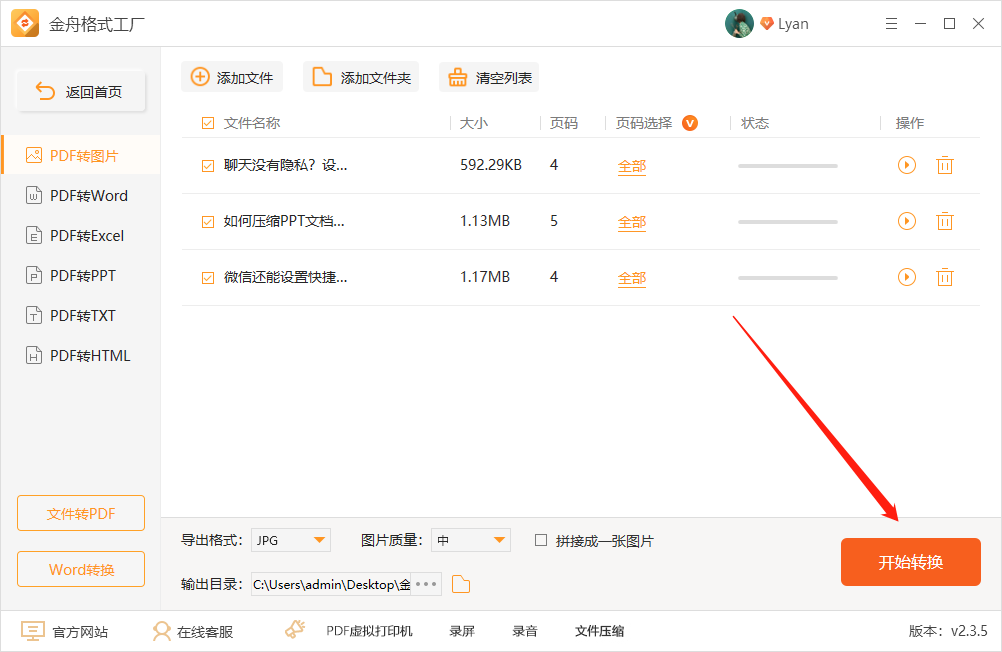Image resolution: width=1002 pixels, height=652 pixels.
Task: Open the 图片质量 中 dropdown
Action: (471, 540)
